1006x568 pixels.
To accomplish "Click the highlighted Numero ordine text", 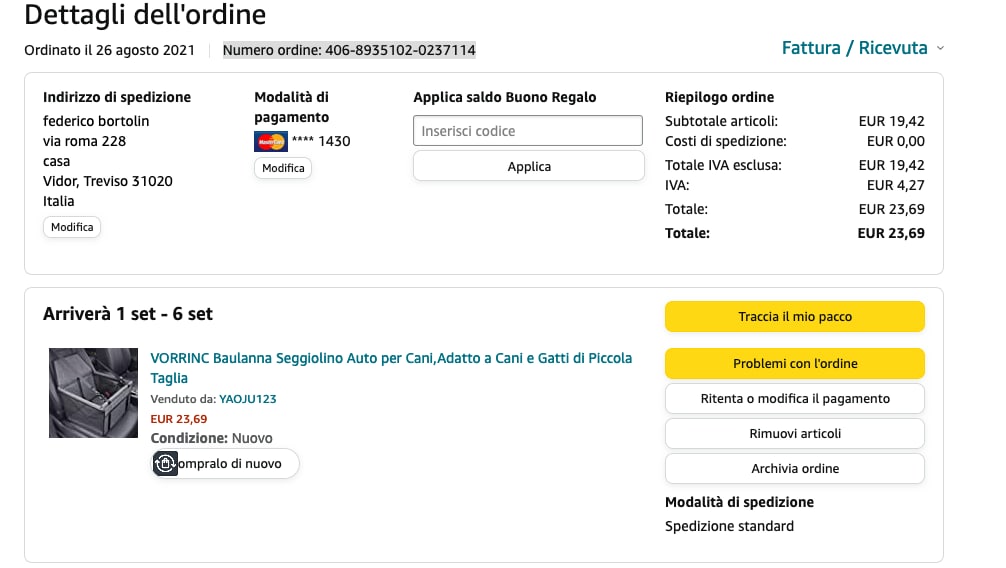I will 349,50.
